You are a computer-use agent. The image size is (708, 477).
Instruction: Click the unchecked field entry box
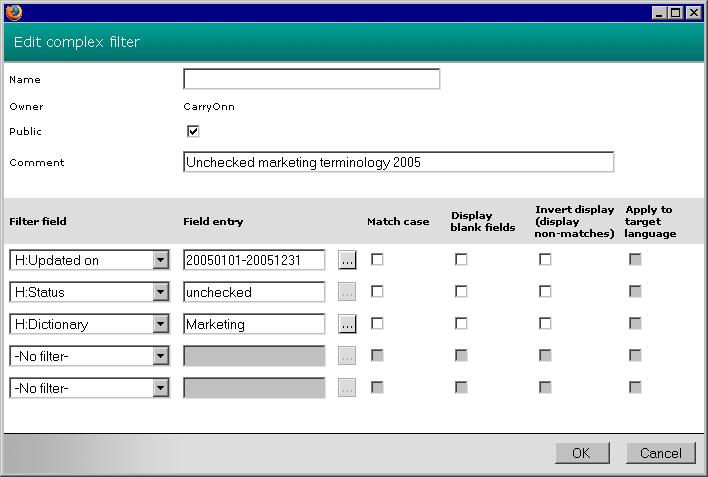point(254,292)
